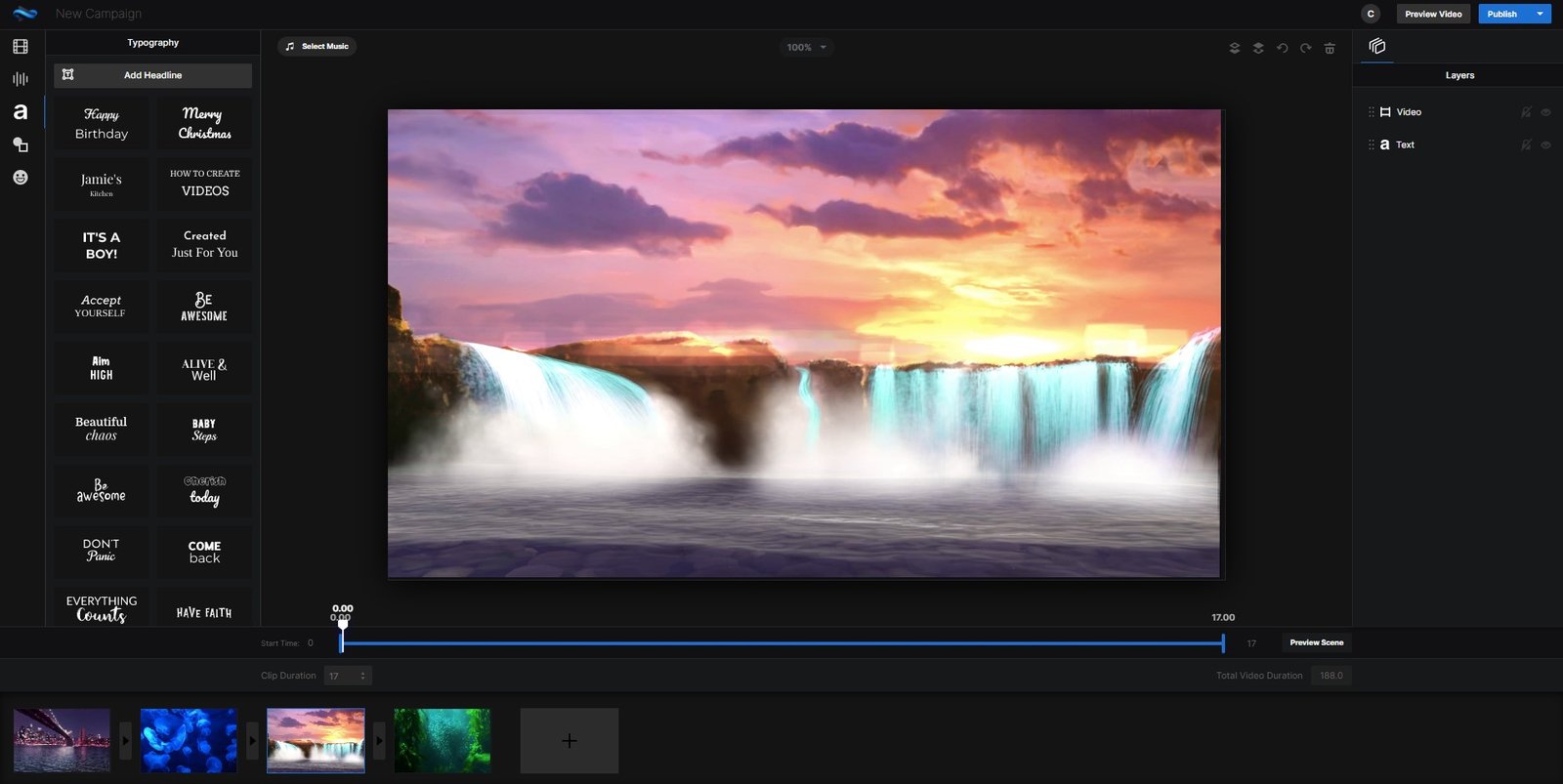1563x784 pixels.
Task: Click the Clip Duration stepper arrows
Action: [363, 676]
